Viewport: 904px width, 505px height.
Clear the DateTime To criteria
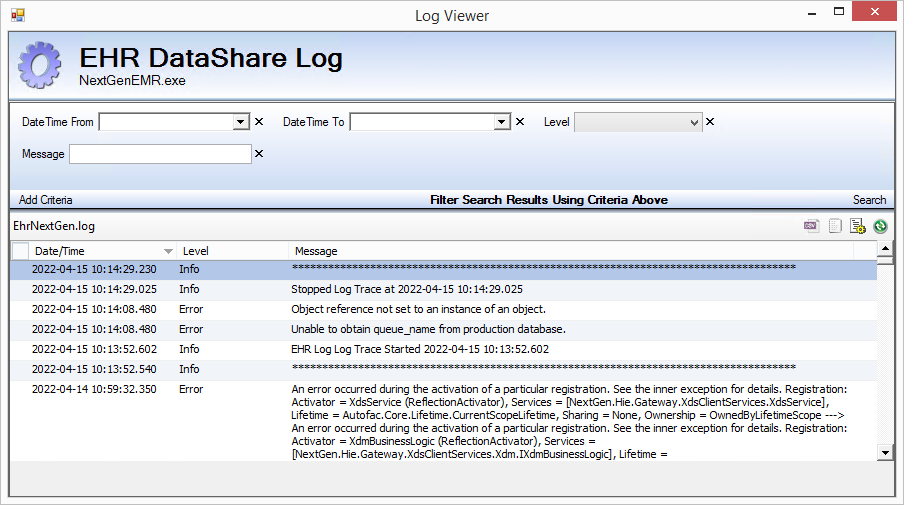point(520,122)
